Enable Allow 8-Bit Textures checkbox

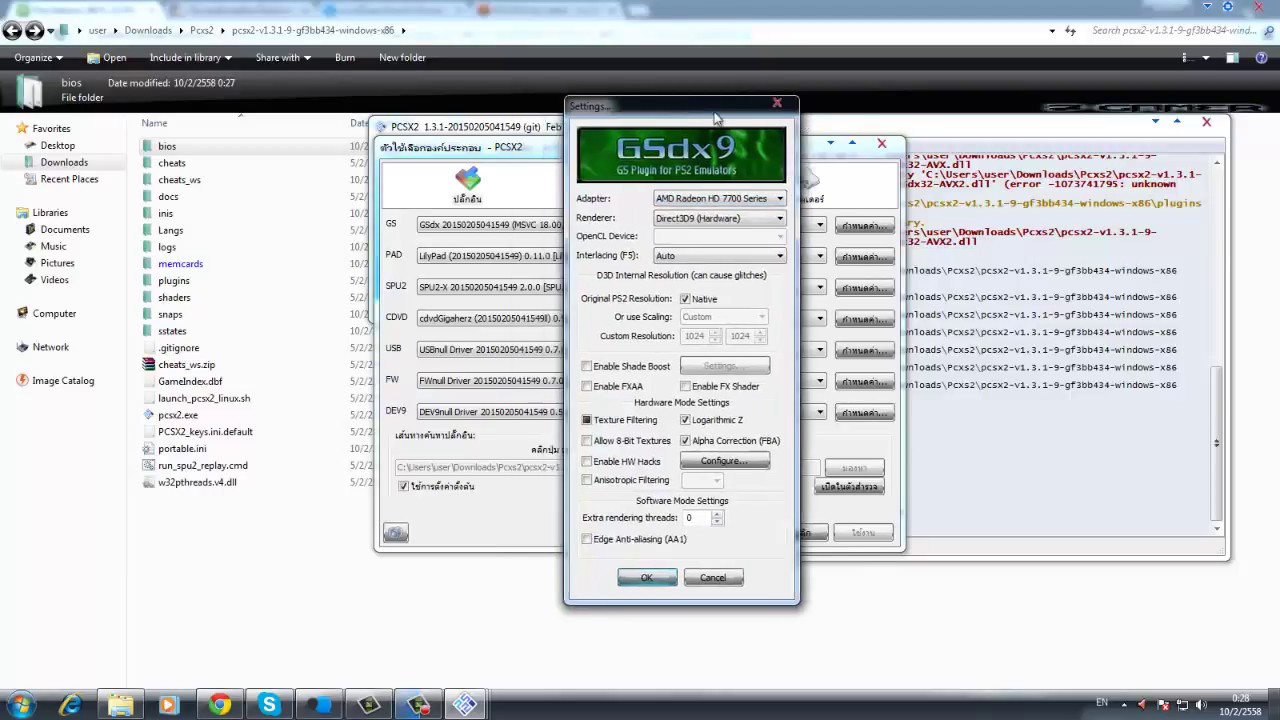point(587,441)
